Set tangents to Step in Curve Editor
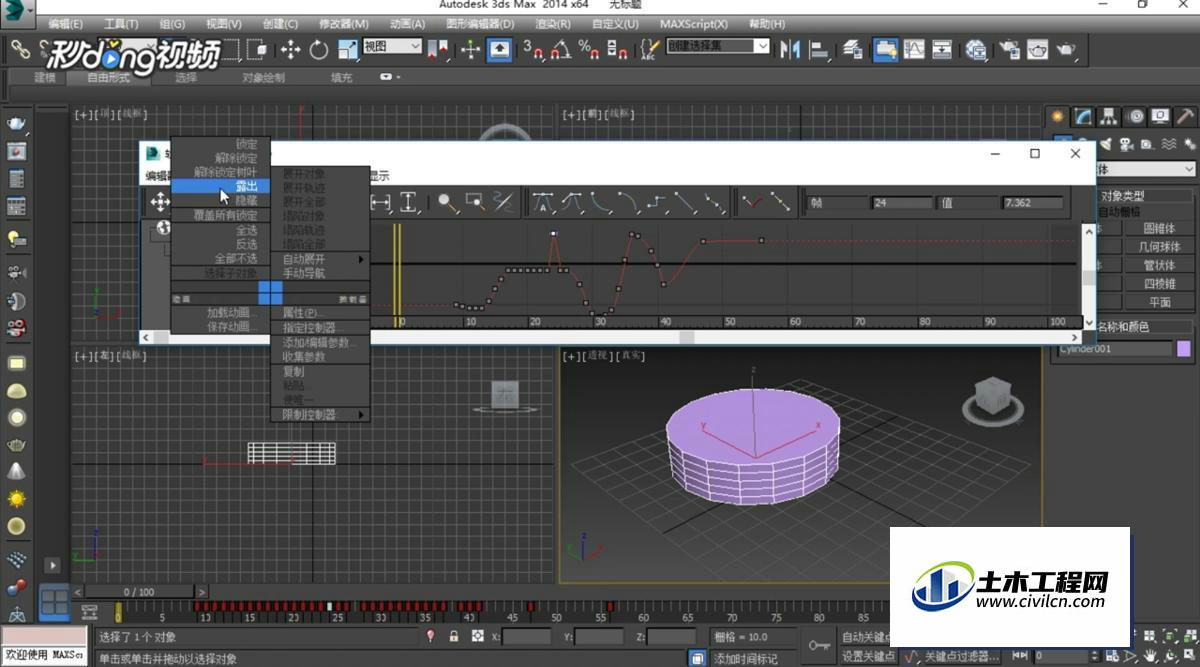1200x667 pixels. pyautogui.click(x=657, y=203)
